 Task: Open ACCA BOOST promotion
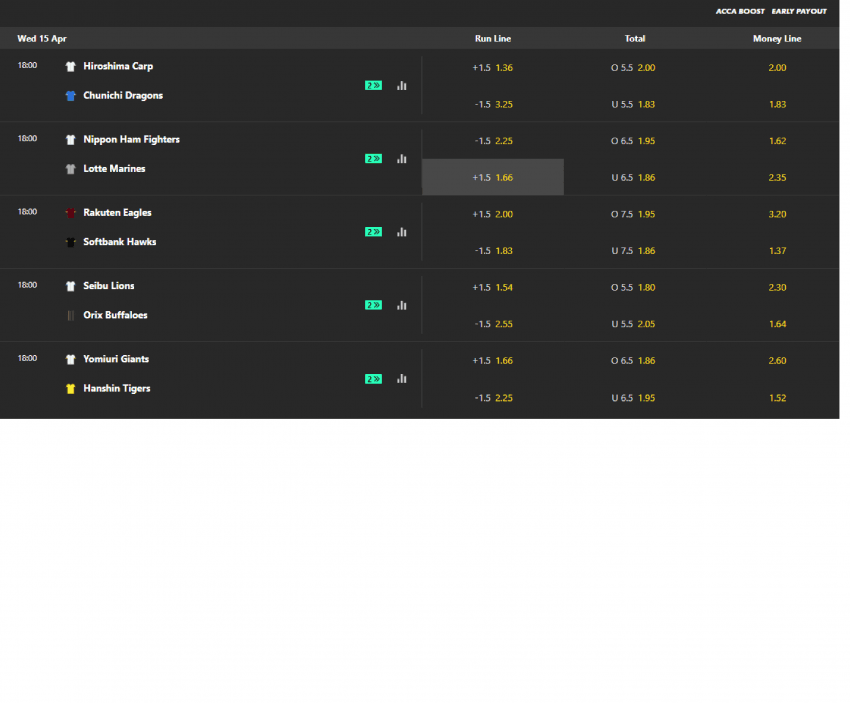pos(740,11)
